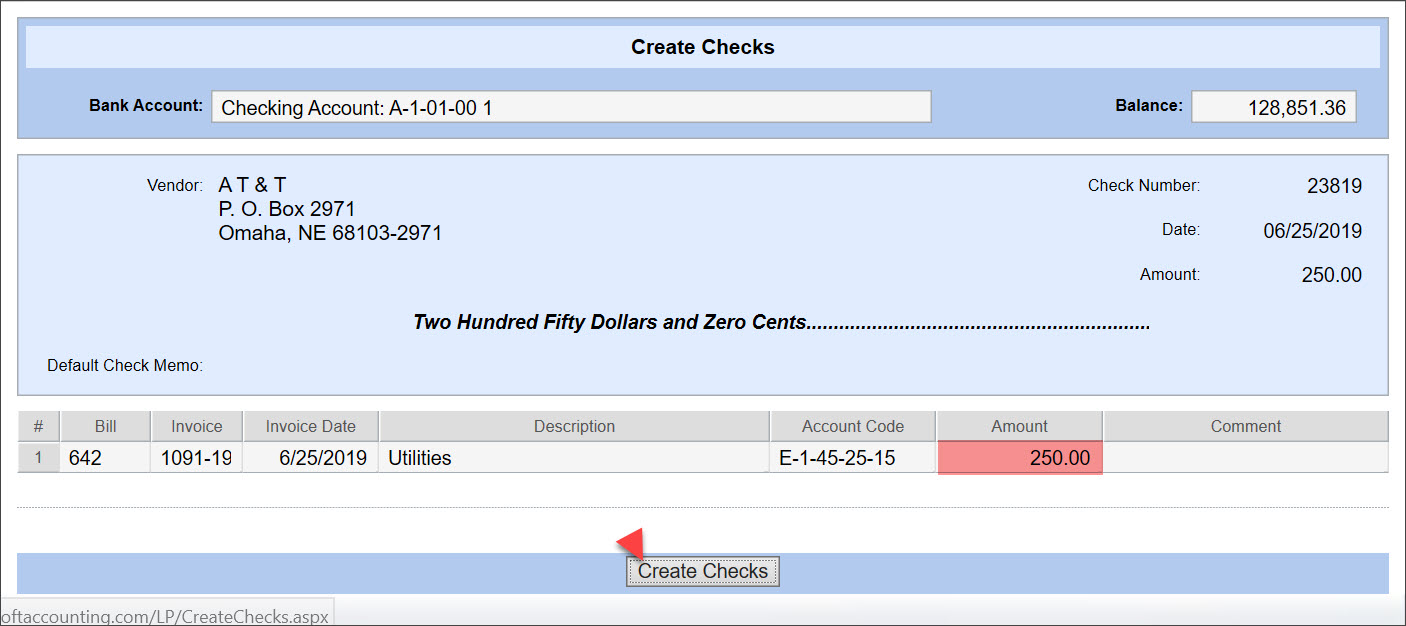1406x626 pixels.
Task: Select the highlighted Amount cell 250.00
Action: tap(1019, 458)
